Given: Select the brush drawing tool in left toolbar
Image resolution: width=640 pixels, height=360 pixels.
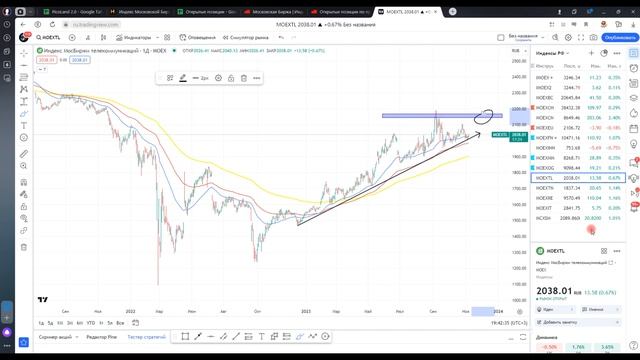Looking at the screenshot, I should [x=24, y=113].
